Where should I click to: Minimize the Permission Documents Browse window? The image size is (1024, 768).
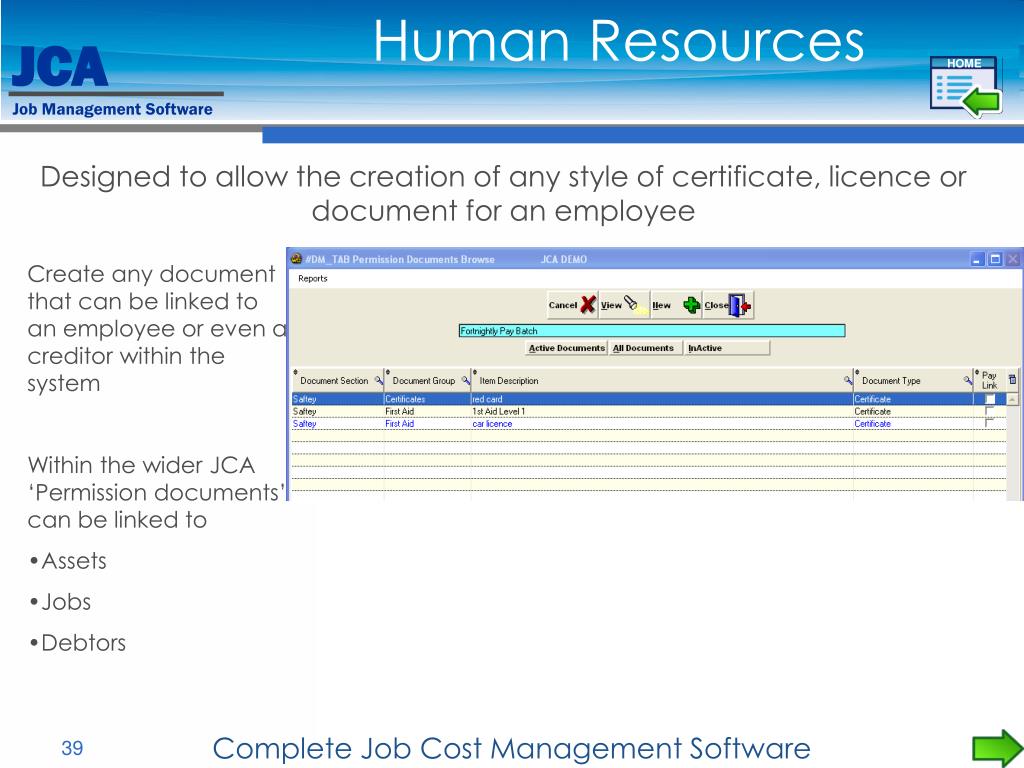tap(977, 259)
